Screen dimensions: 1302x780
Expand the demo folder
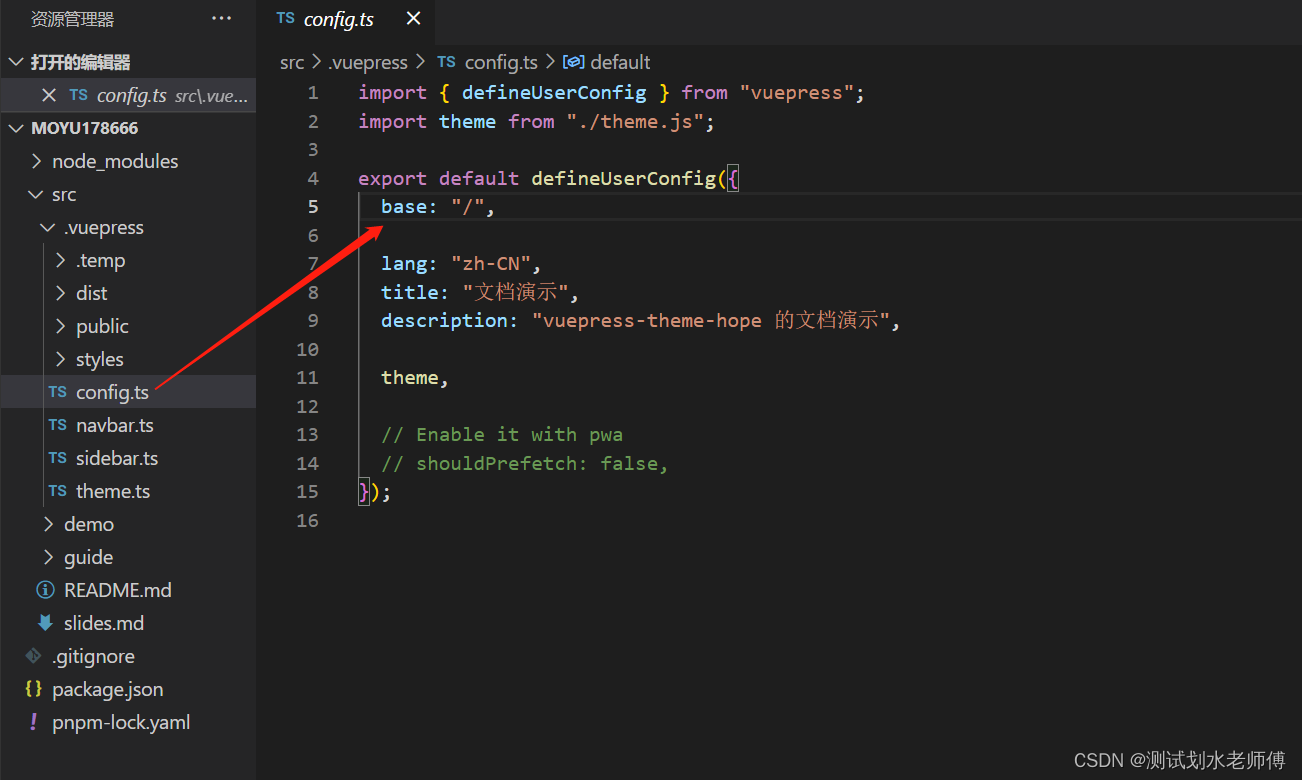[49, 524]
